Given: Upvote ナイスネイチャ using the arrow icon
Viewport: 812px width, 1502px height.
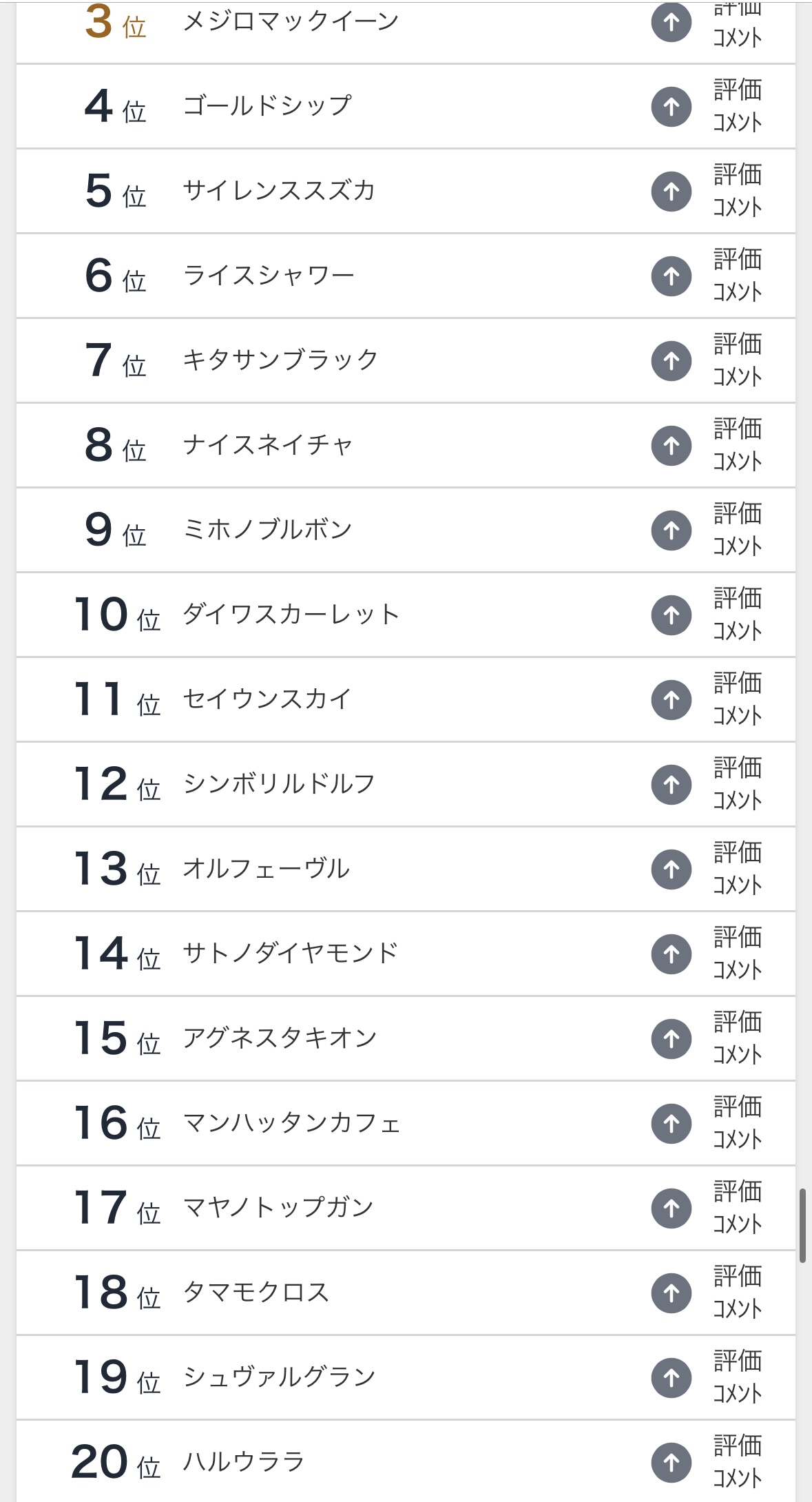Looking at the screenshot, I should point(671,445).
